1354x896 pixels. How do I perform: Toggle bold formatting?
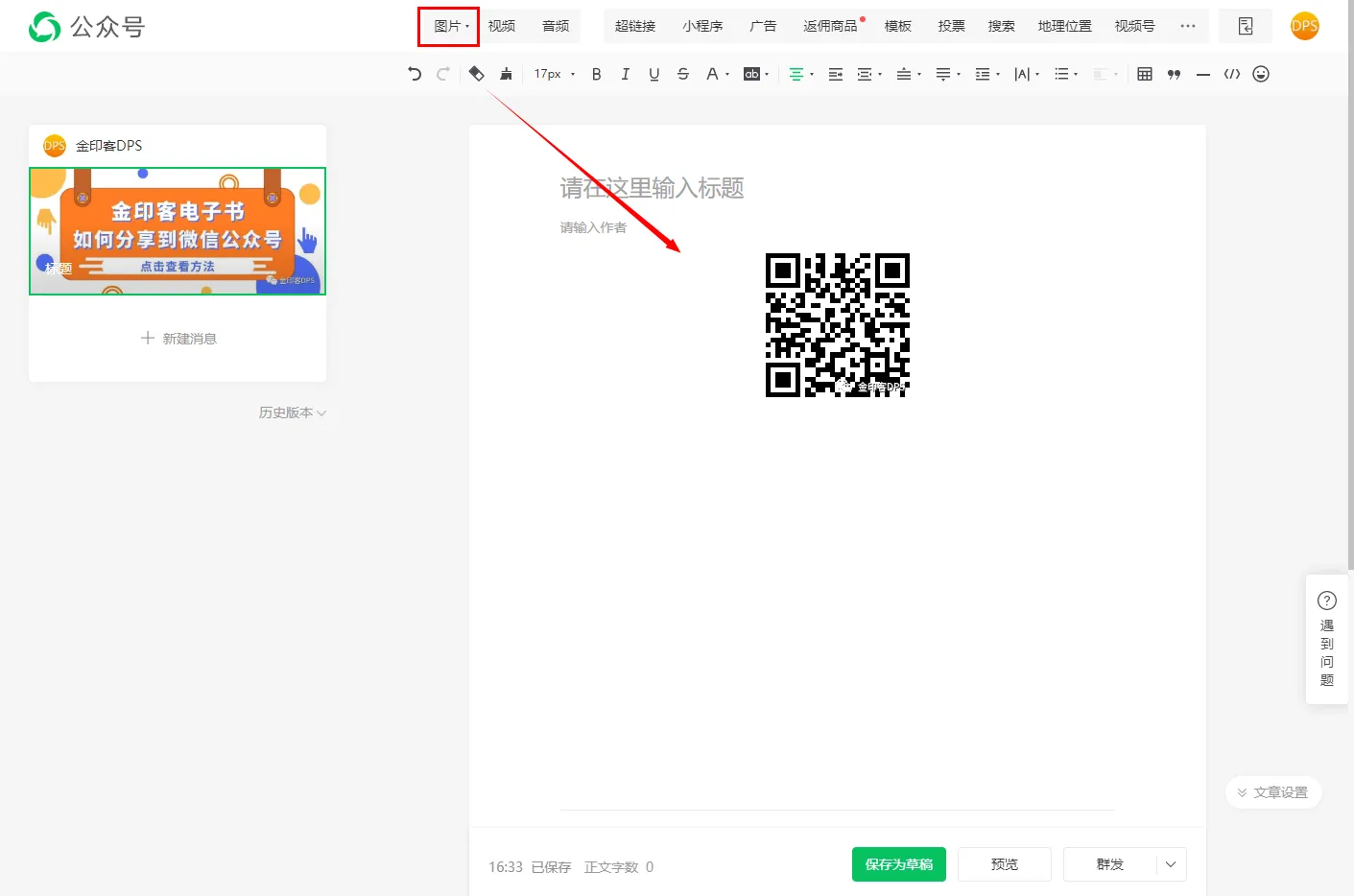[x=597, y=74]
